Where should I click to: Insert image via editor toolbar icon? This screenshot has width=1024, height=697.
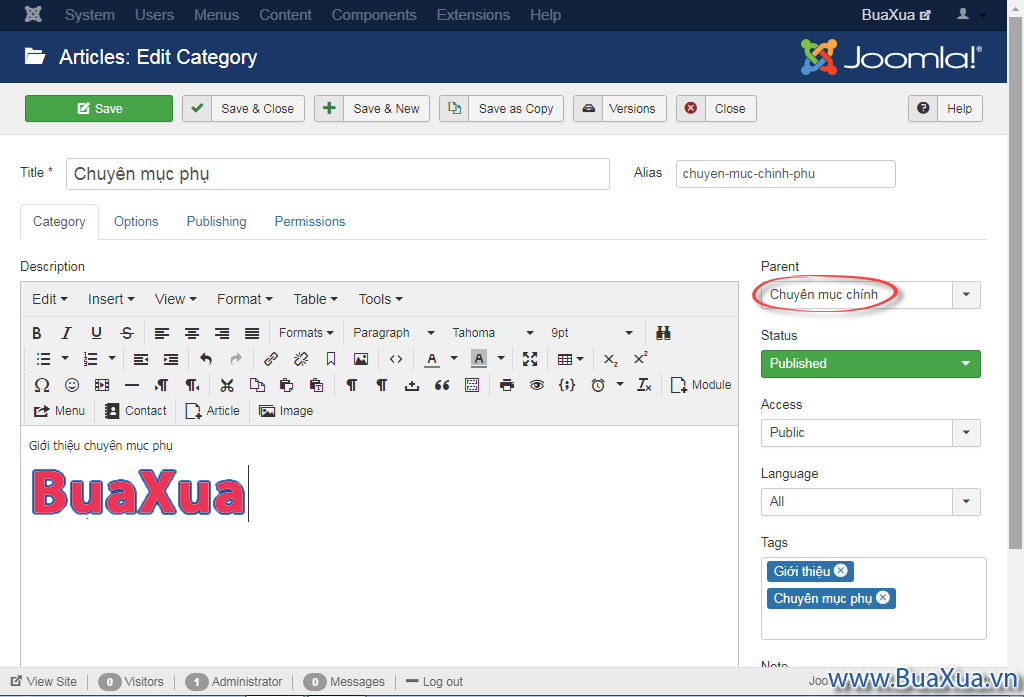(360, 359)
